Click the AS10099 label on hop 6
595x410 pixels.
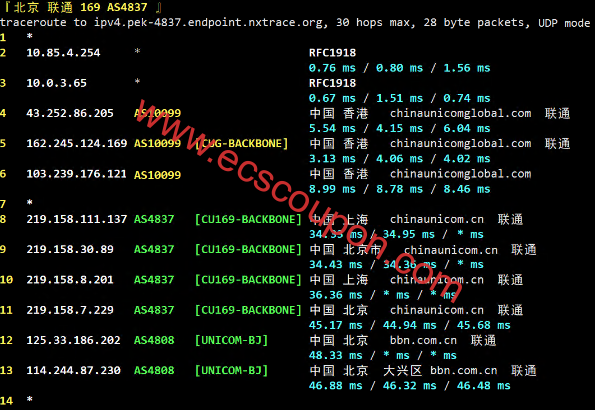point(157,175)
